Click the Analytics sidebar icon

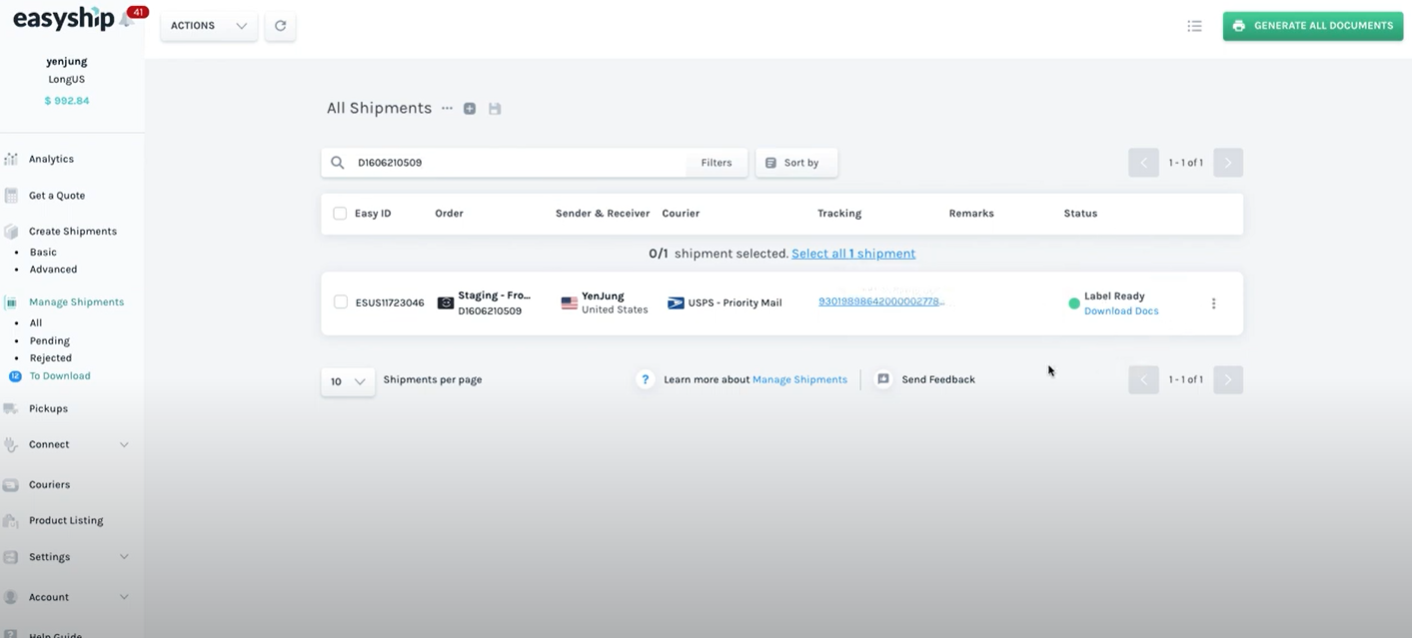point(11,159)
